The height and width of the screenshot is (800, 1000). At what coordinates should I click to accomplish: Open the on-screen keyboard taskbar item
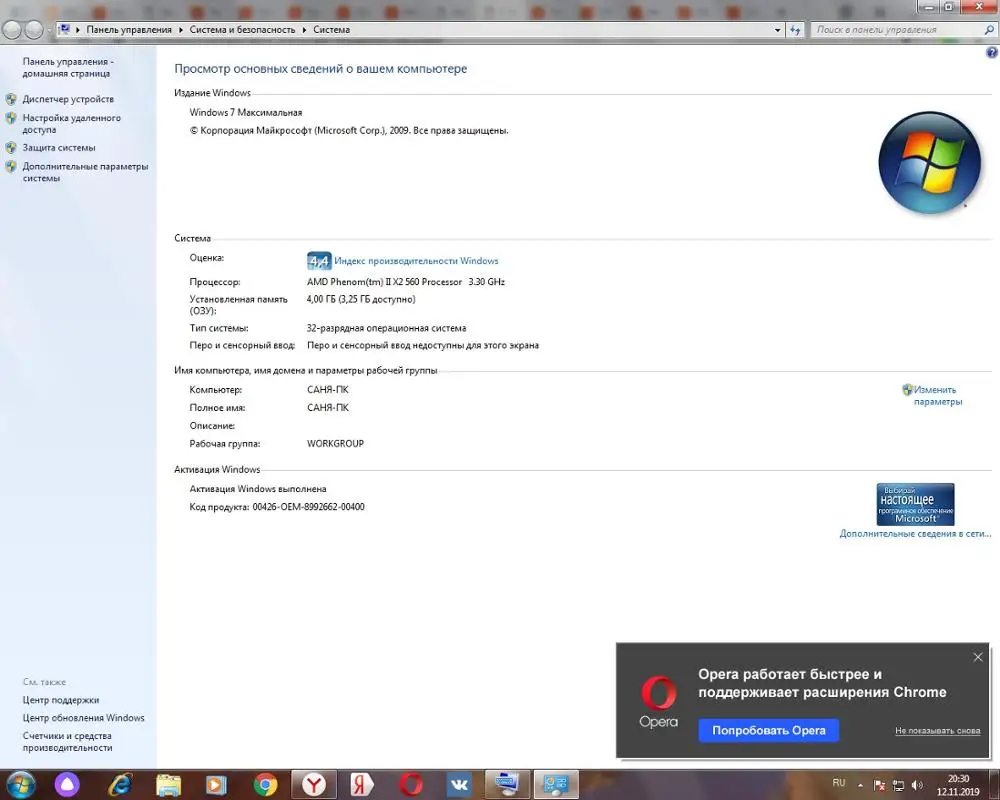(x=507, y=785)
